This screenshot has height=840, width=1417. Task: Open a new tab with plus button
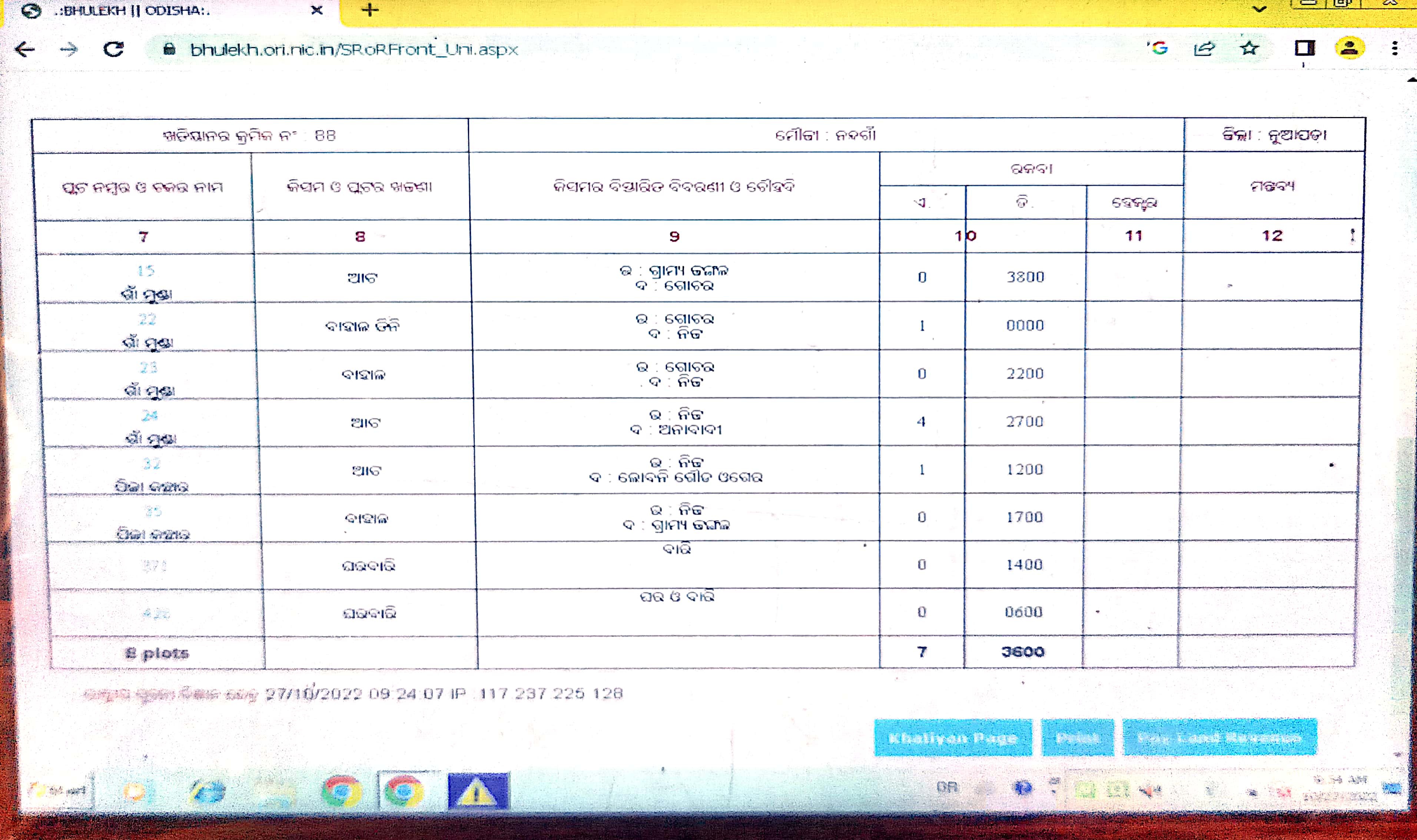click(x=370, y=10)
